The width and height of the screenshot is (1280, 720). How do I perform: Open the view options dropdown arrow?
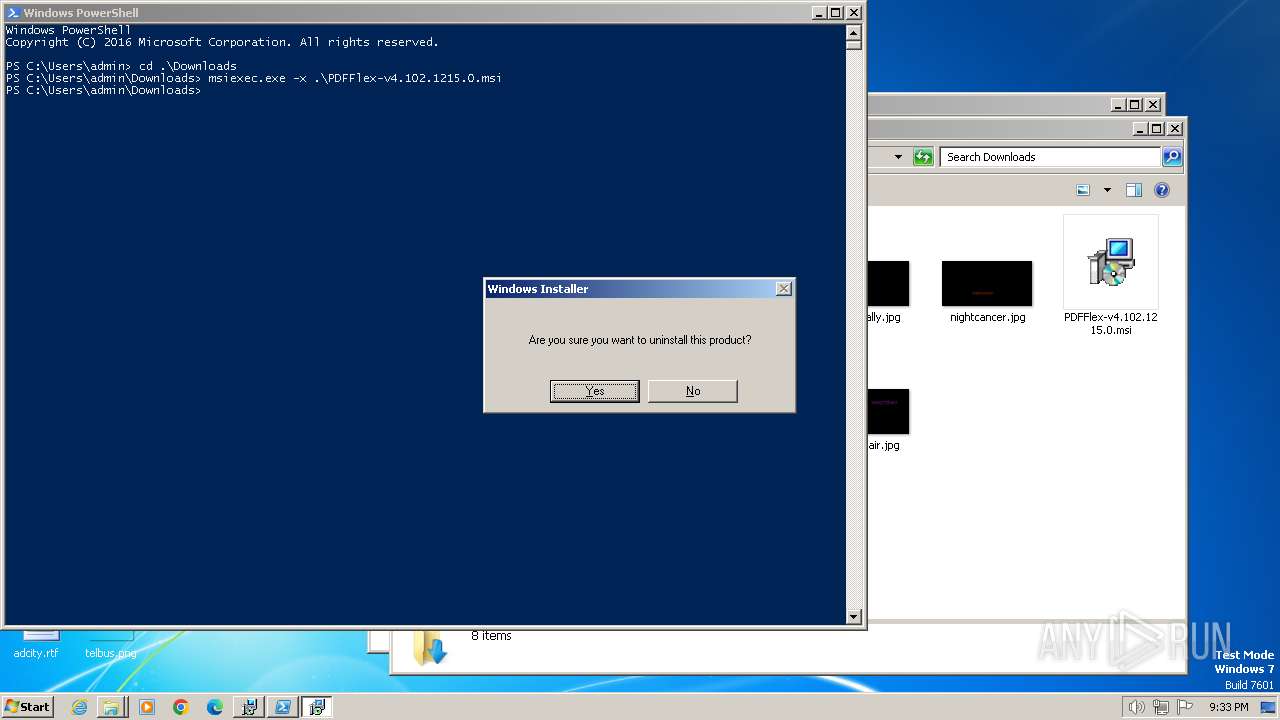(x=1107, y=190)
